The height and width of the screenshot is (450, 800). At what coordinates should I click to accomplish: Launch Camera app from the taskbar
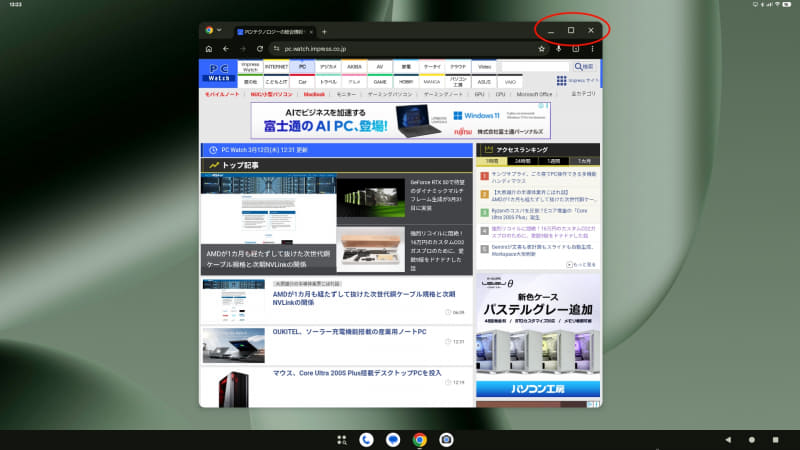point(446,440)
